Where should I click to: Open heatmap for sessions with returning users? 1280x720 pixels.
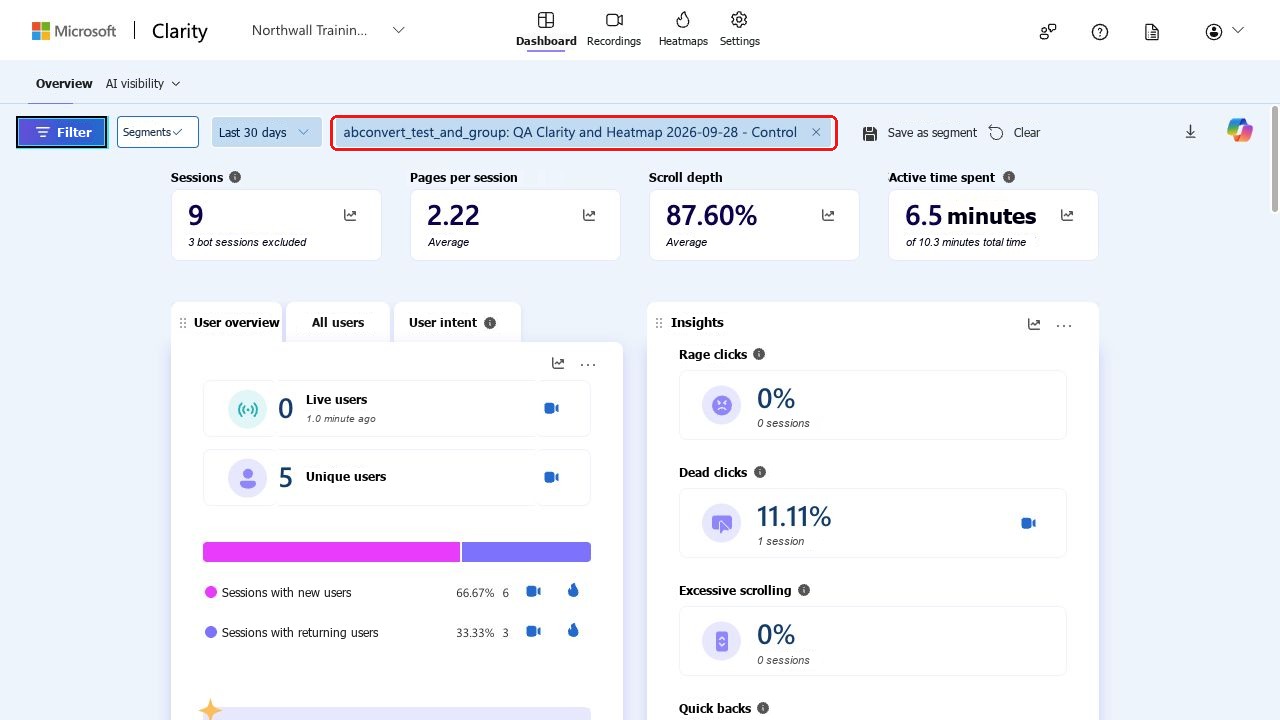(x=573, y=630)
